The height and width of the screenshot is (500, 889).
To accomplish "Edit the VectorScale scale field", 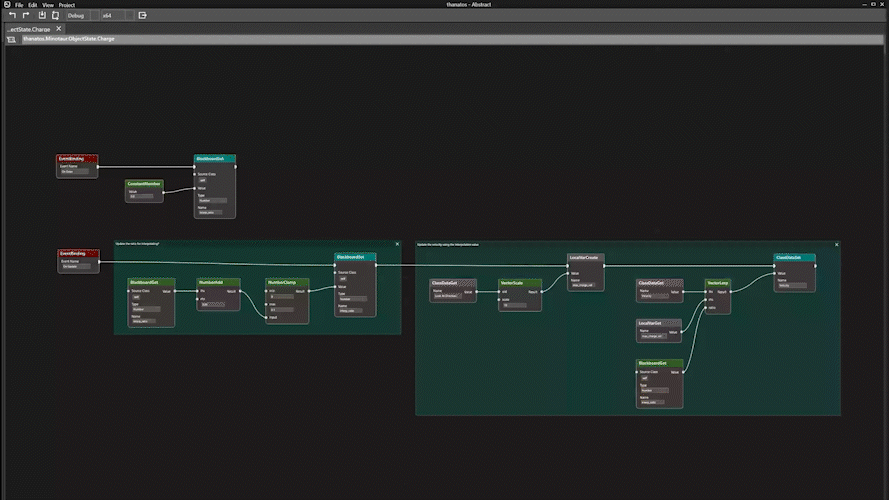I will coord(514,306).
